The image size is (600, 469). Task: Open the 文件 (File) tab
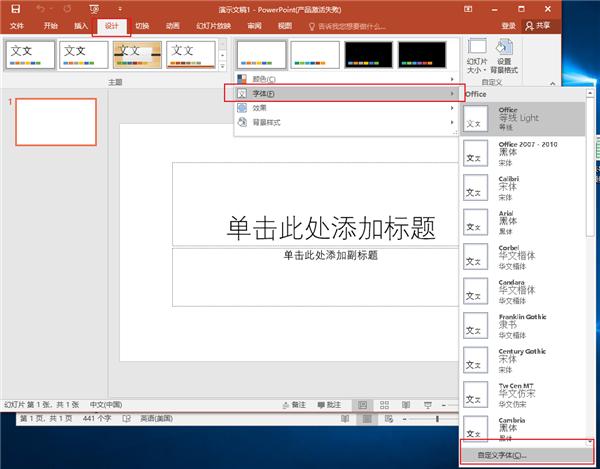pyautogui.click(x=16, y=26)
